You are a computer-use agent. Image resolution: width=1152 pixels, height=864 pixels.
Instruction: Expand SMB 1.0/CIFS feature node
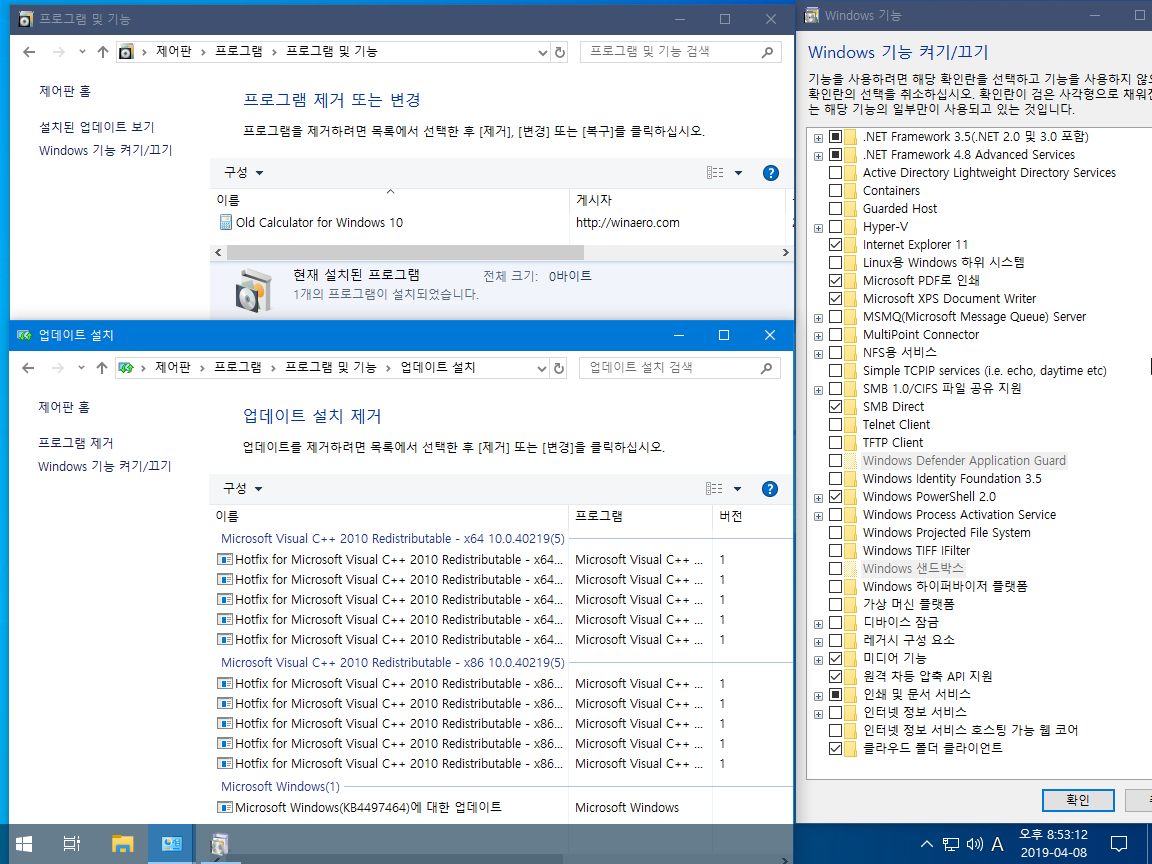pos(818,389)
